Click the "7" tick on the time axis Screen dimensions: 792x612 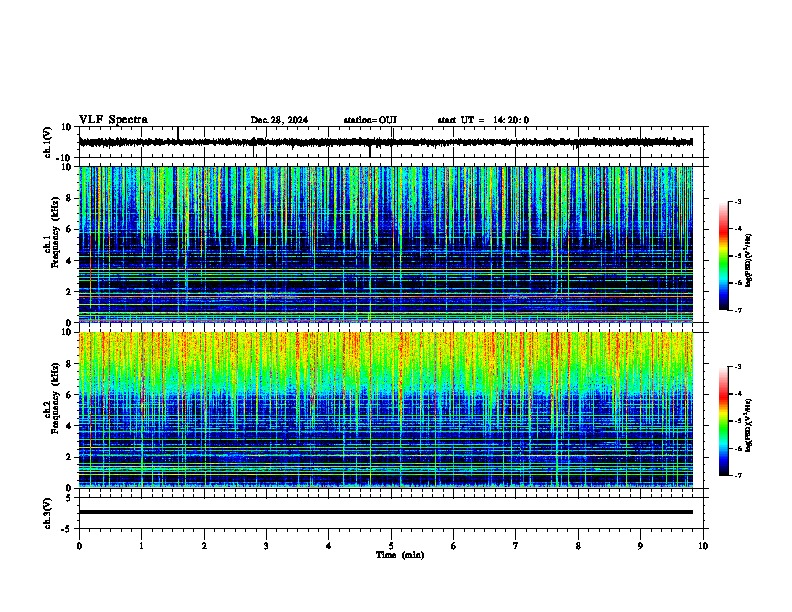coord(516,546)
